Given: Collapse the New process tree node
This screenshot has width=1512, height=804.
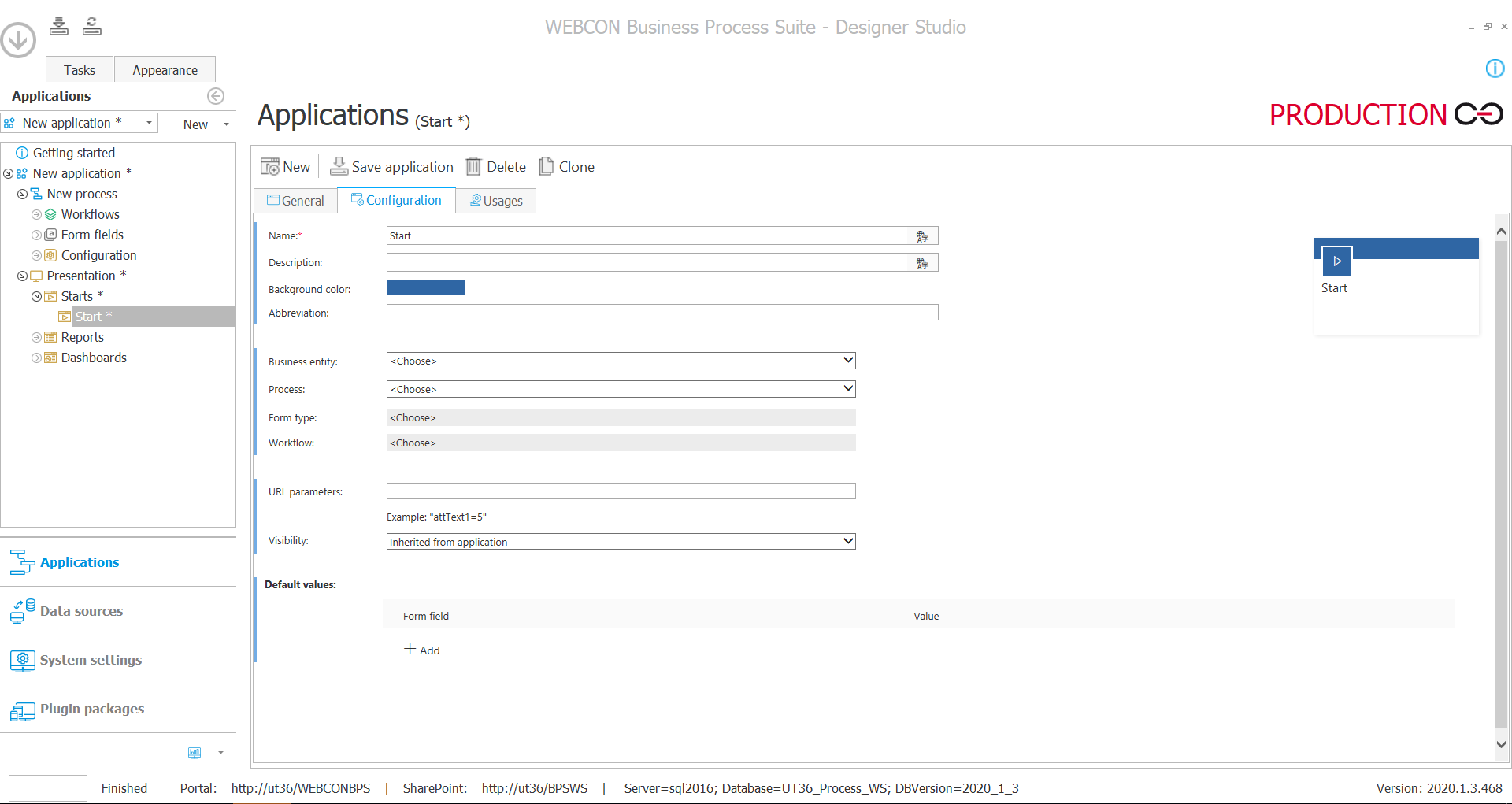Looking at the screenshot, I should [22, 194].
